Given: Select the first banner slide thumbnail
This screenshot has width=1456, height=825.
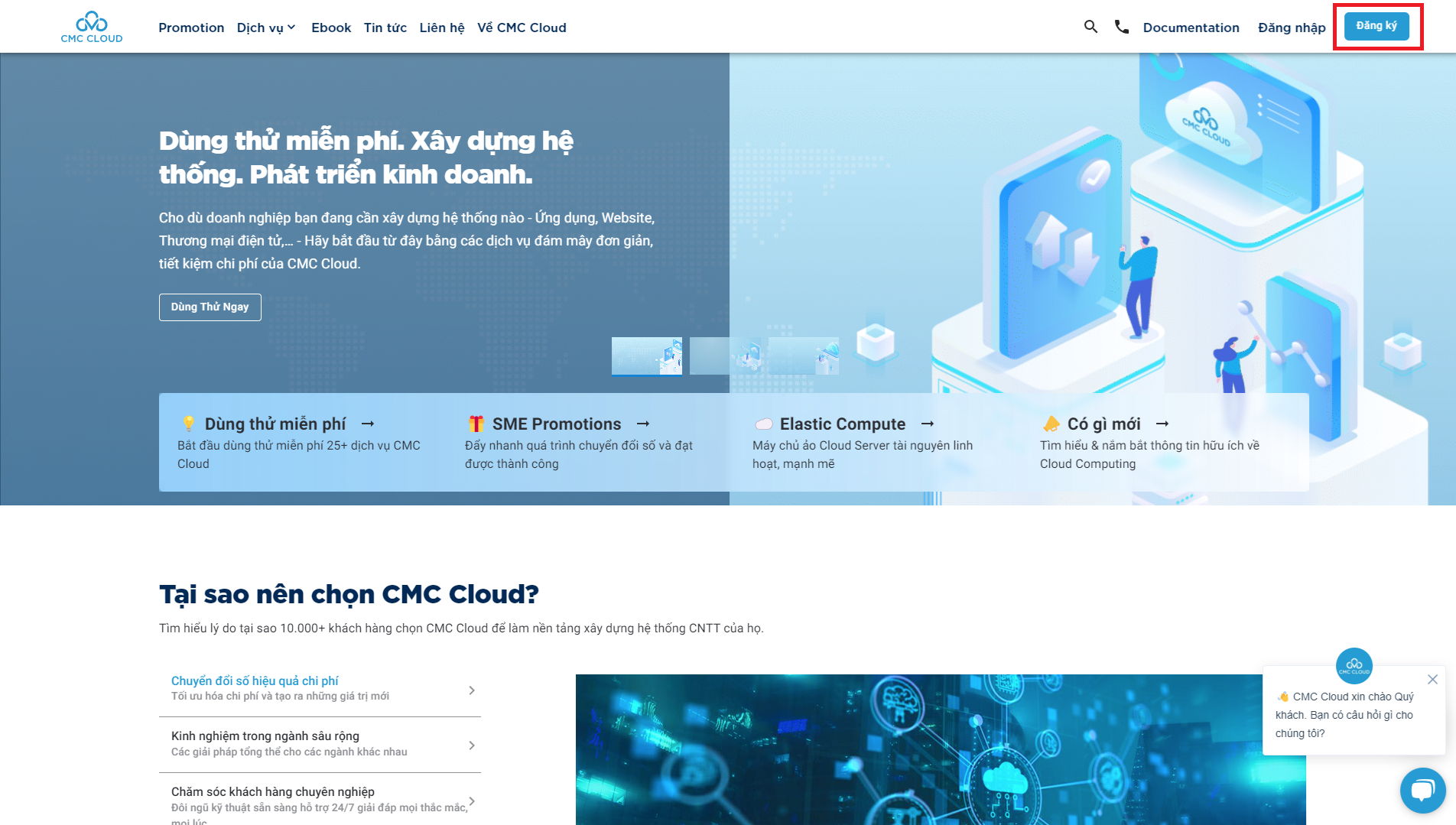Looking at the screenshot, I should click(647, 356).
